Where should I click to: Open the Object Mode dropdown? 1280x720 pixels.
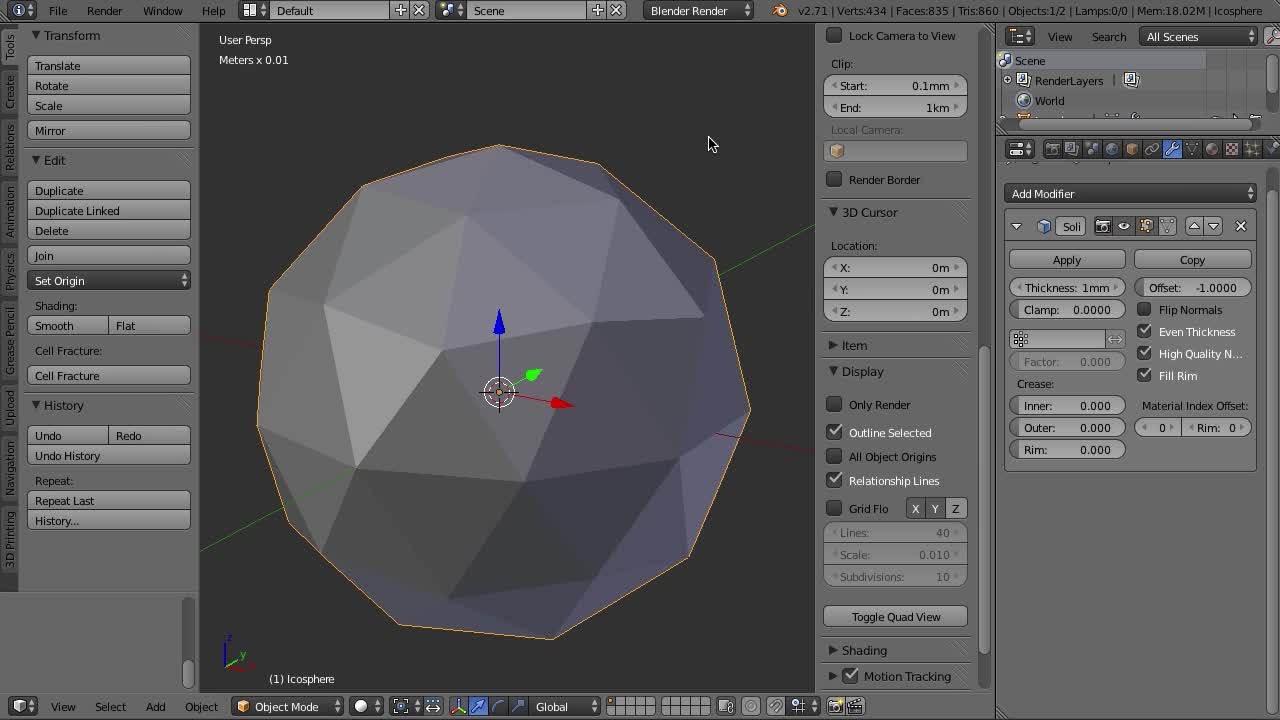(x=287, y=706)
